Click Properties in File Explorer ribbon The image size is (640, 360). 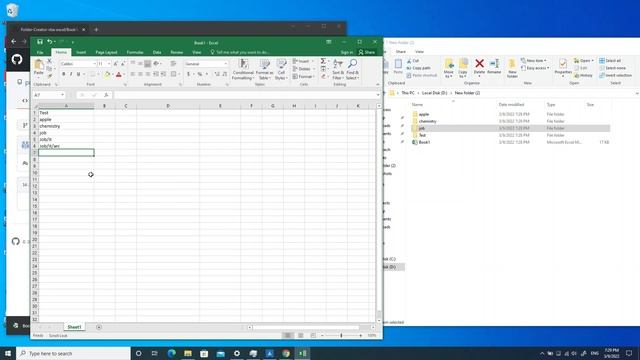pyautogui.click(x=563, y=68)
